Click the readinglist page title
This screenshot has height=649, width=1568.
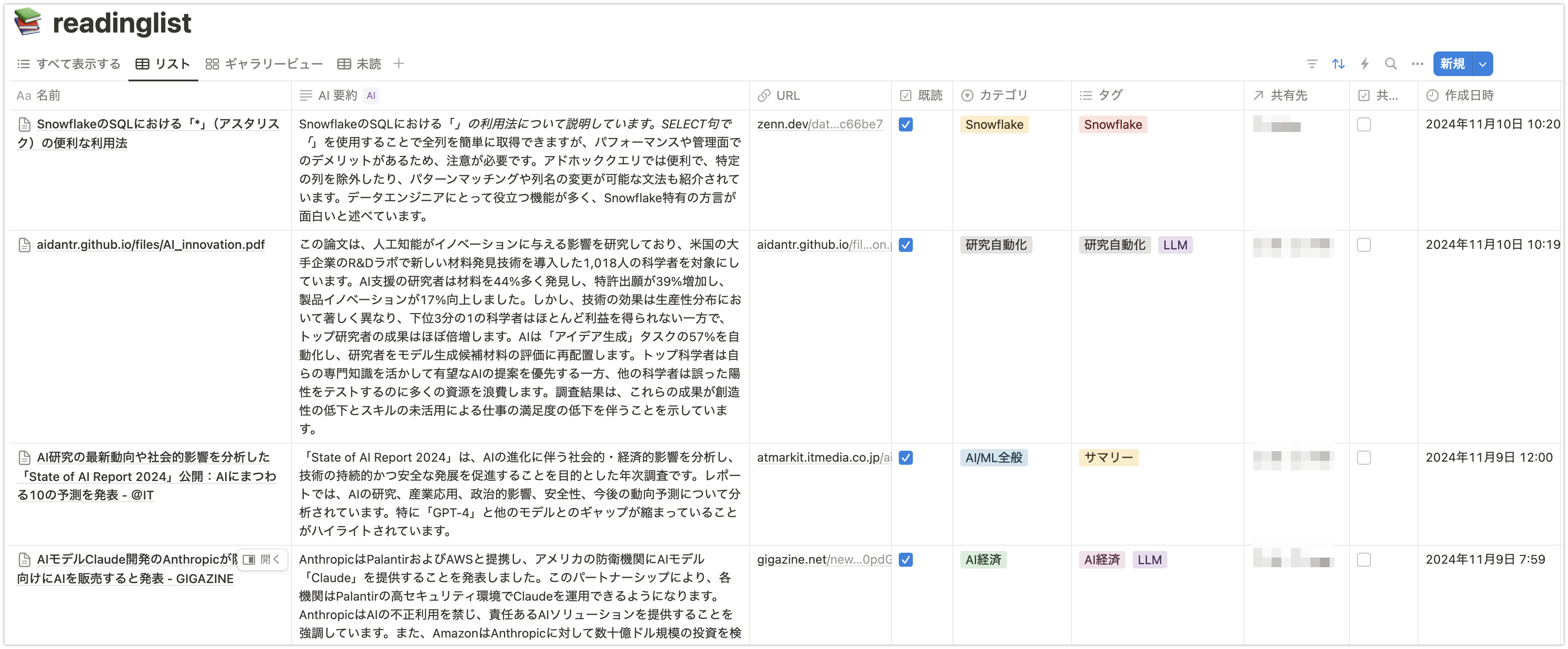(x=122, y=23)
